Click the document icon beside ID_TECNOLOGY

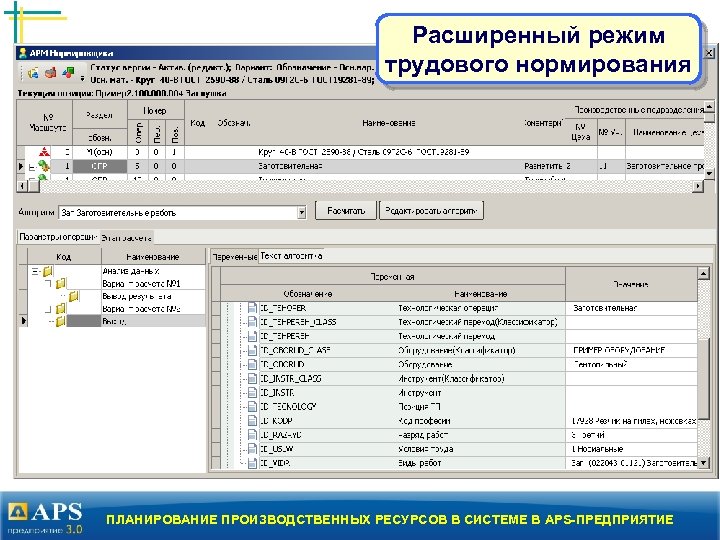[252, 406]
